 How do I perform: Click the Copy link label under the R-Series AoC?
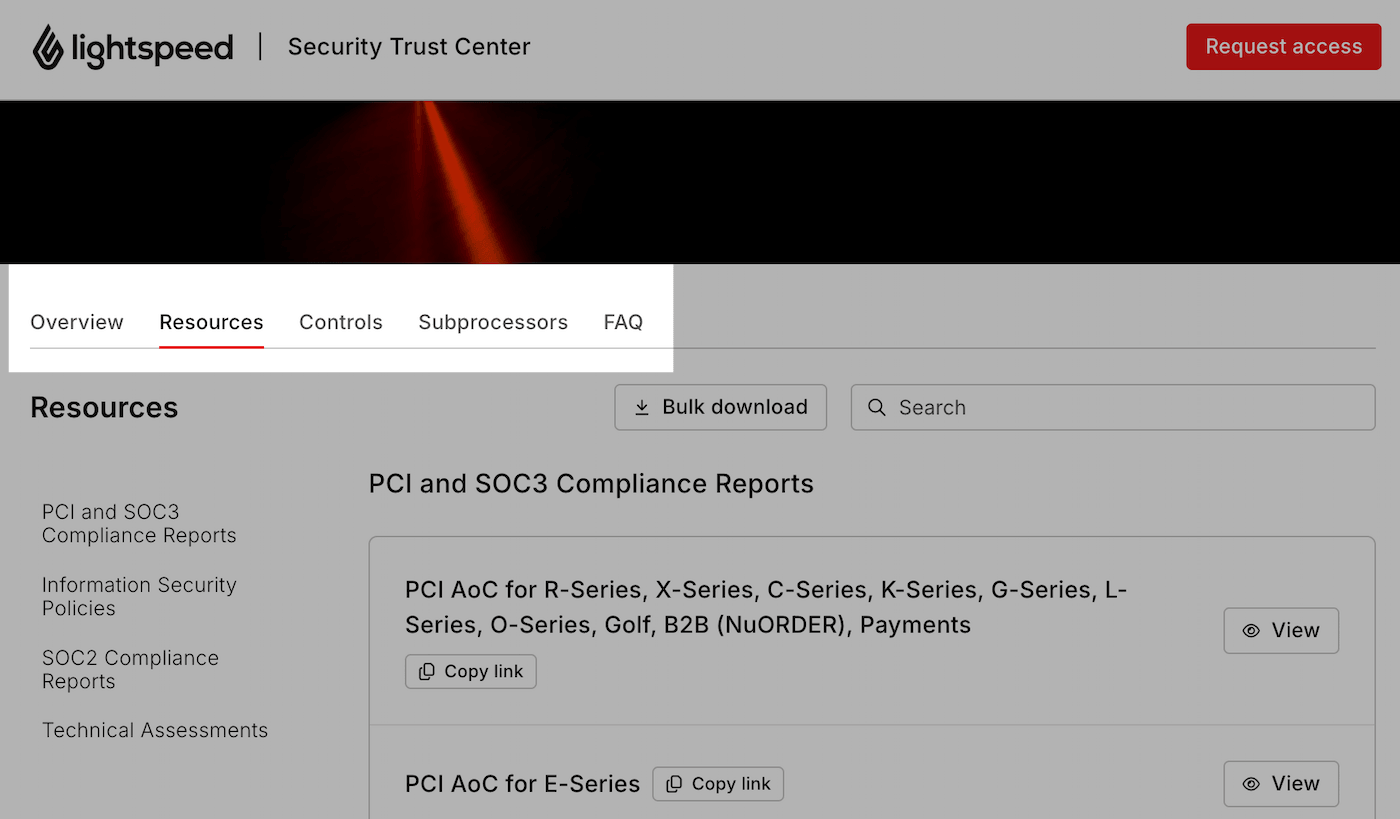[x=484, y=672]
